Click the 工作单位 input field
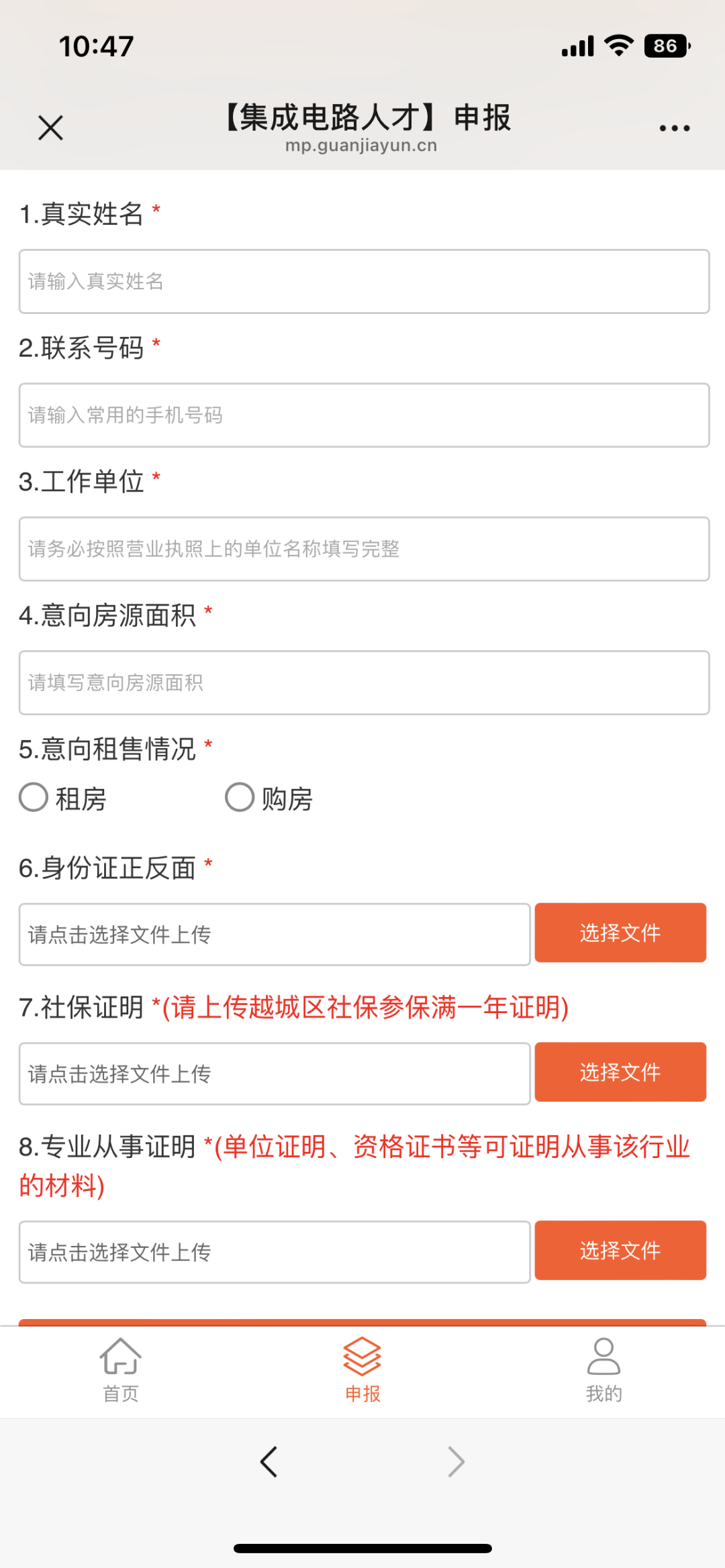 [364, 549]
